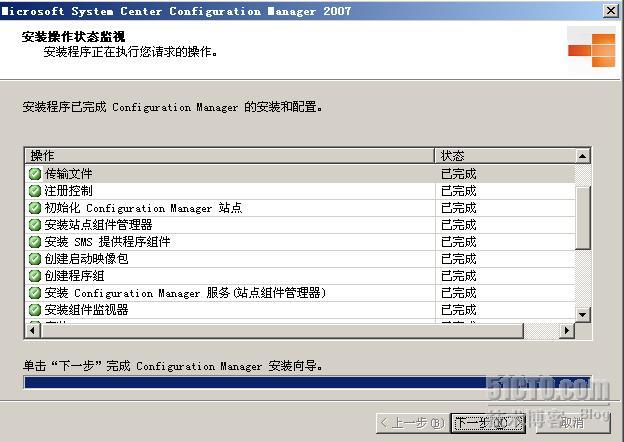Click the 取消 (Cancel) button
Screen dimensions: 624x442
click(573, 423)
